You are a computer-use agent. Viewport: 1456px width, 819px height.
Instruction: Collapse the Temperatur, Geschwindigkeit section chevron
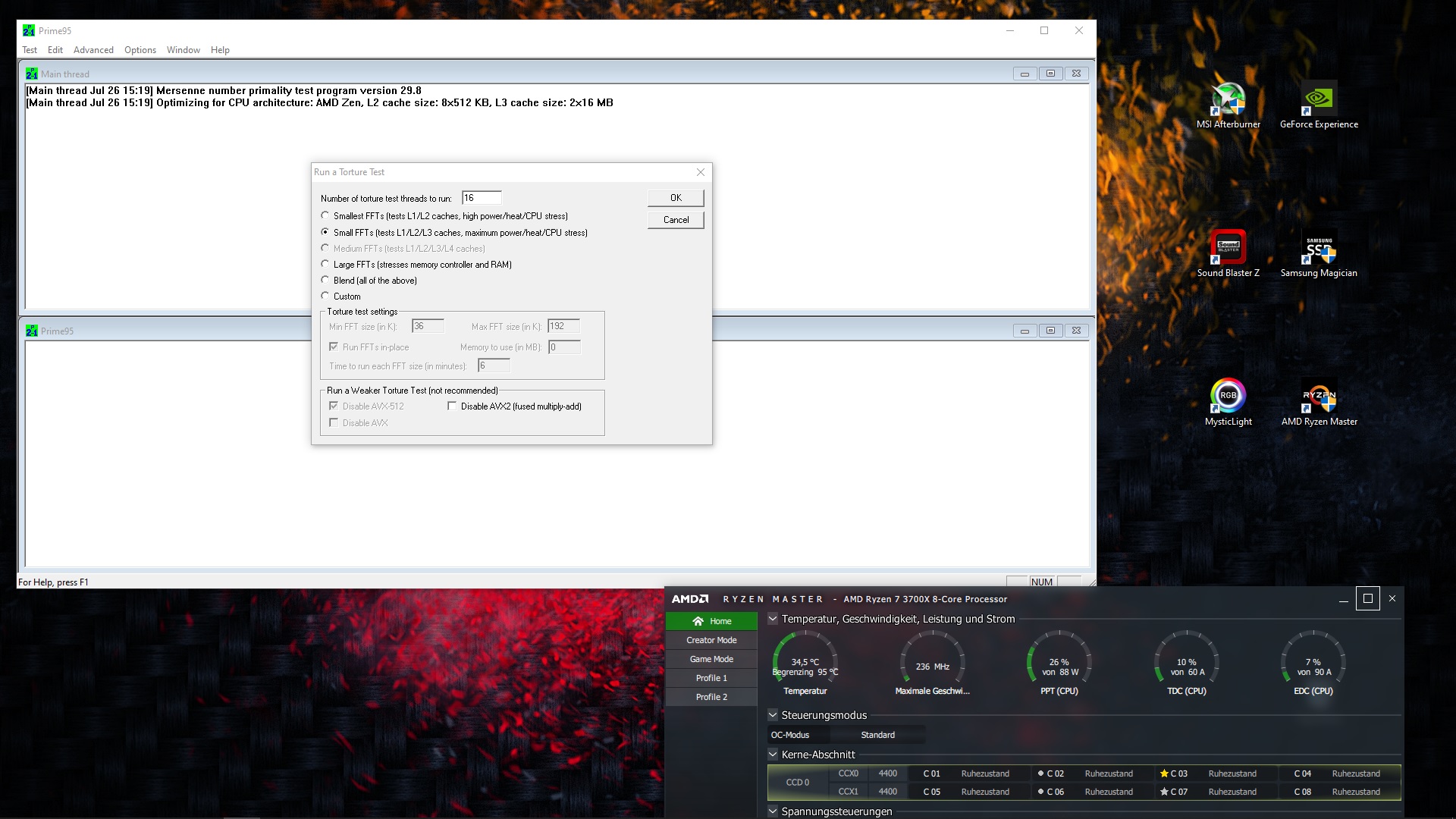point(773,619)
